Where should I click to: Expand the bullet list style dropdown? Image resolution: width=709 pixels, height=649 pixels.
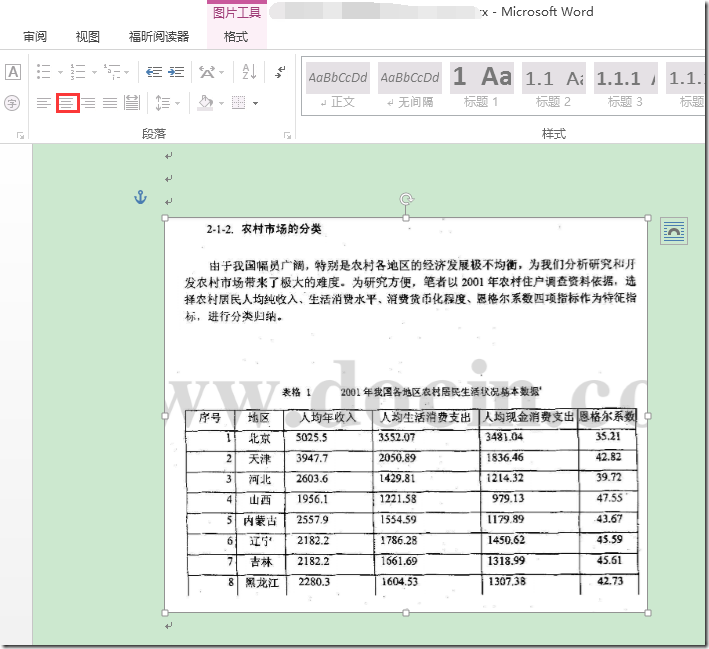60,72
